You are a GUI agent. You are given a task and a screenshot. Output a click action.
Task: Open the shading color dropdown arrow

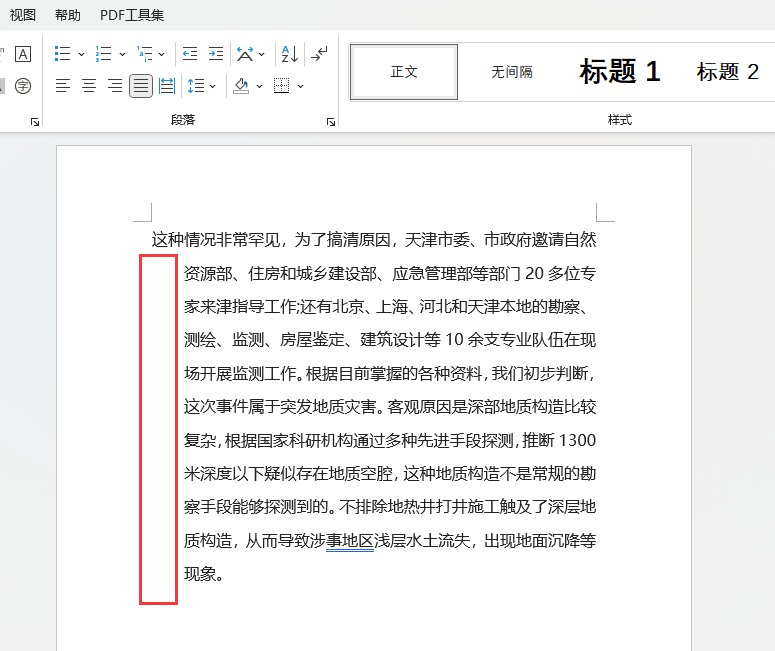[259, 87]
